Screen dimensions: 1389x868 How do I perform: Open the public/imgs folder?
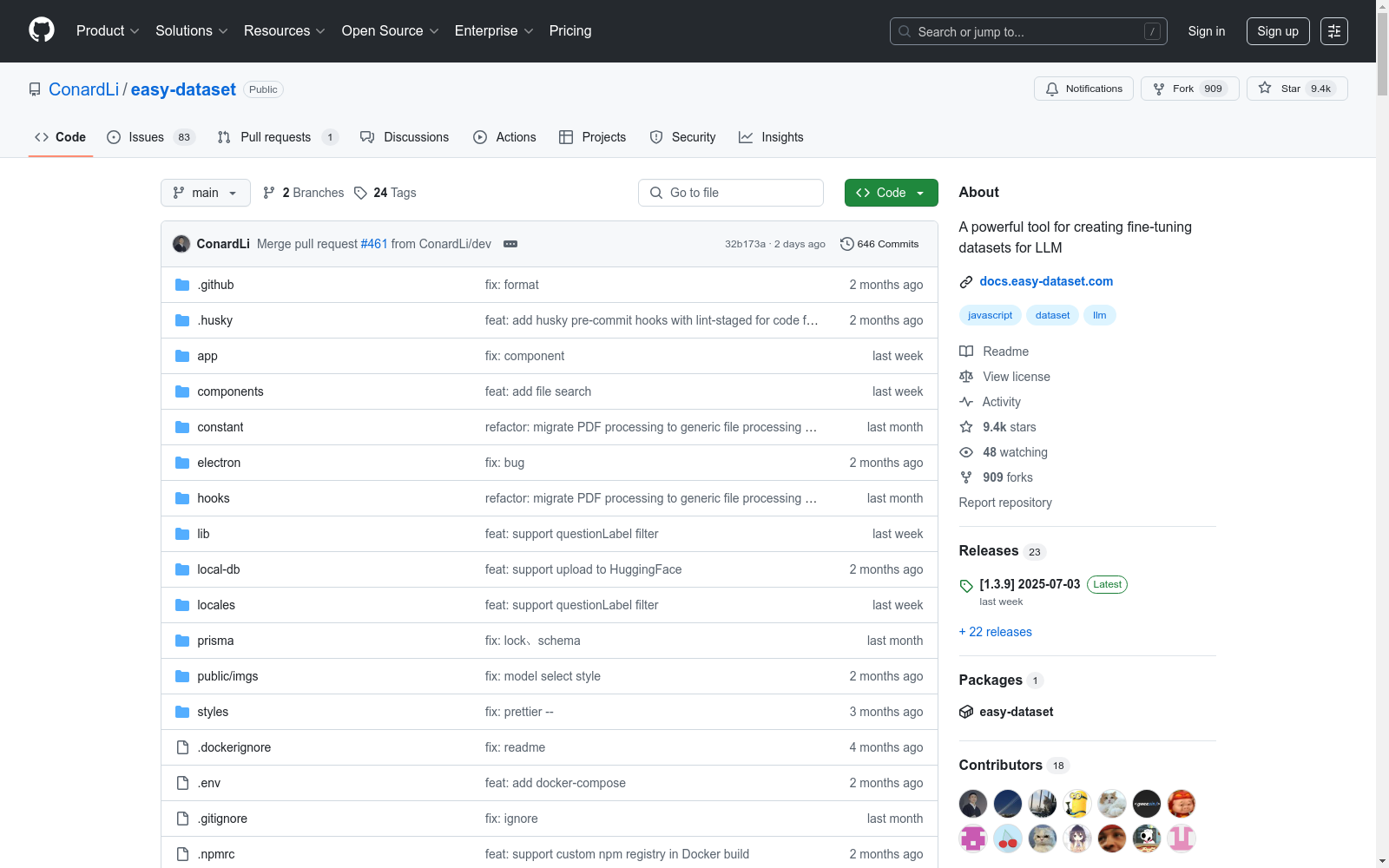(x=227, y=676)
